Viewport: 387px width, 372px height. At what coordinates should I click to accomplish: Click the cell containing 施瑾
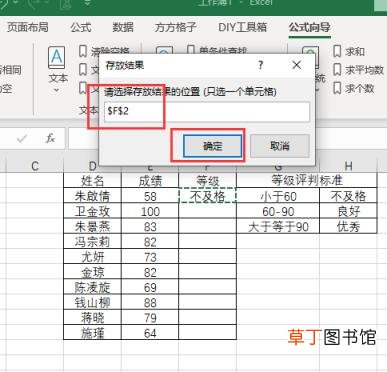92,333
